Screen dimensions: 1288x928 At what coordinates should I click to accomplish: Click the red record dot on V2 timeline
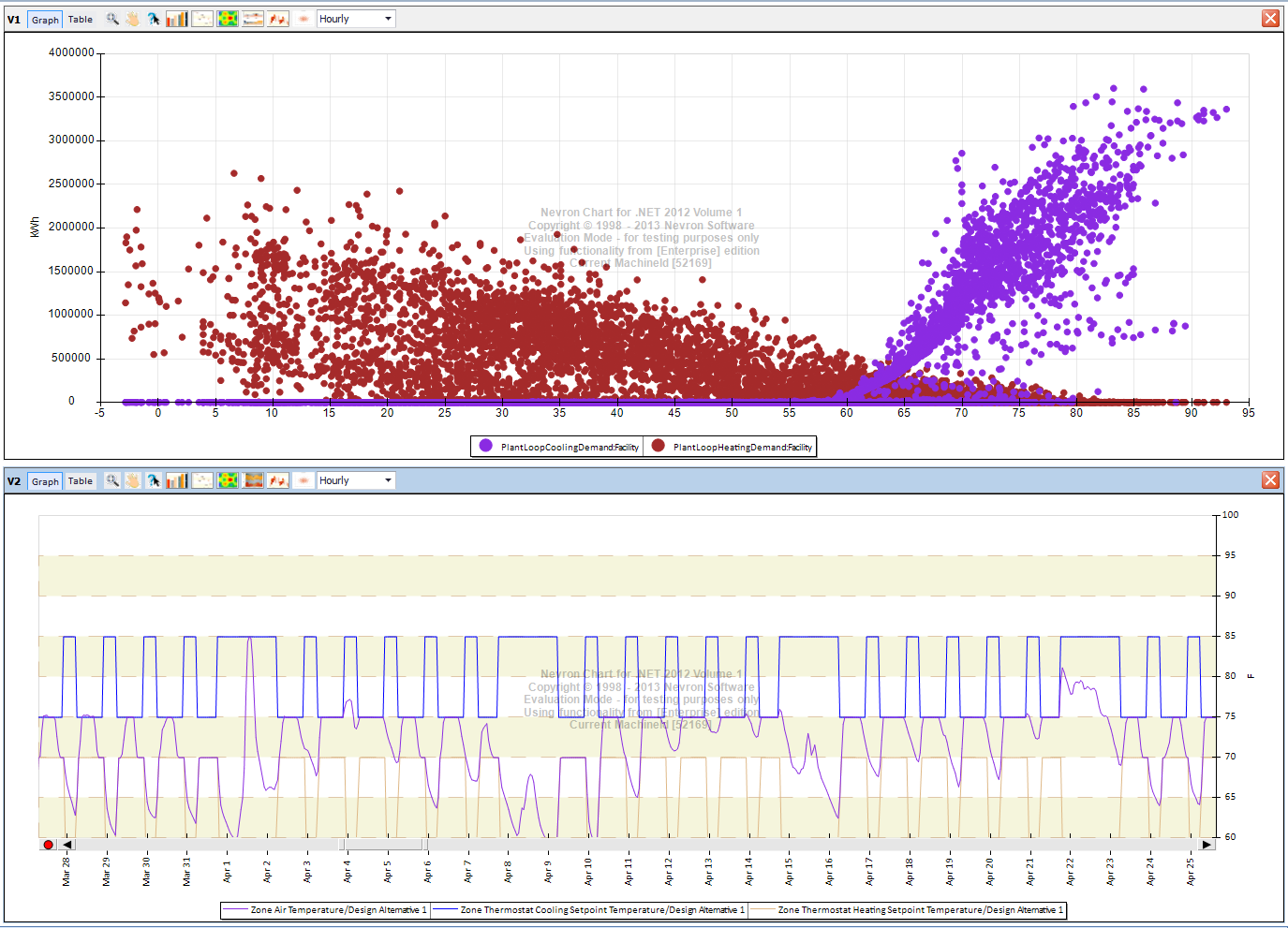pyautogui.click(x=49, y=845)
